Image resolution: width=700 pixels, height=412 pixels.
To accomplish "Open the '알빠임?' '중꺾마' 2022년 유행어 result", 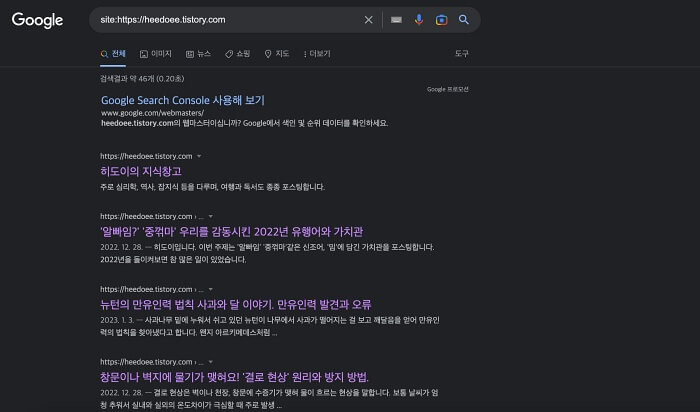I will pyautogui.click(x=232, y=232).
